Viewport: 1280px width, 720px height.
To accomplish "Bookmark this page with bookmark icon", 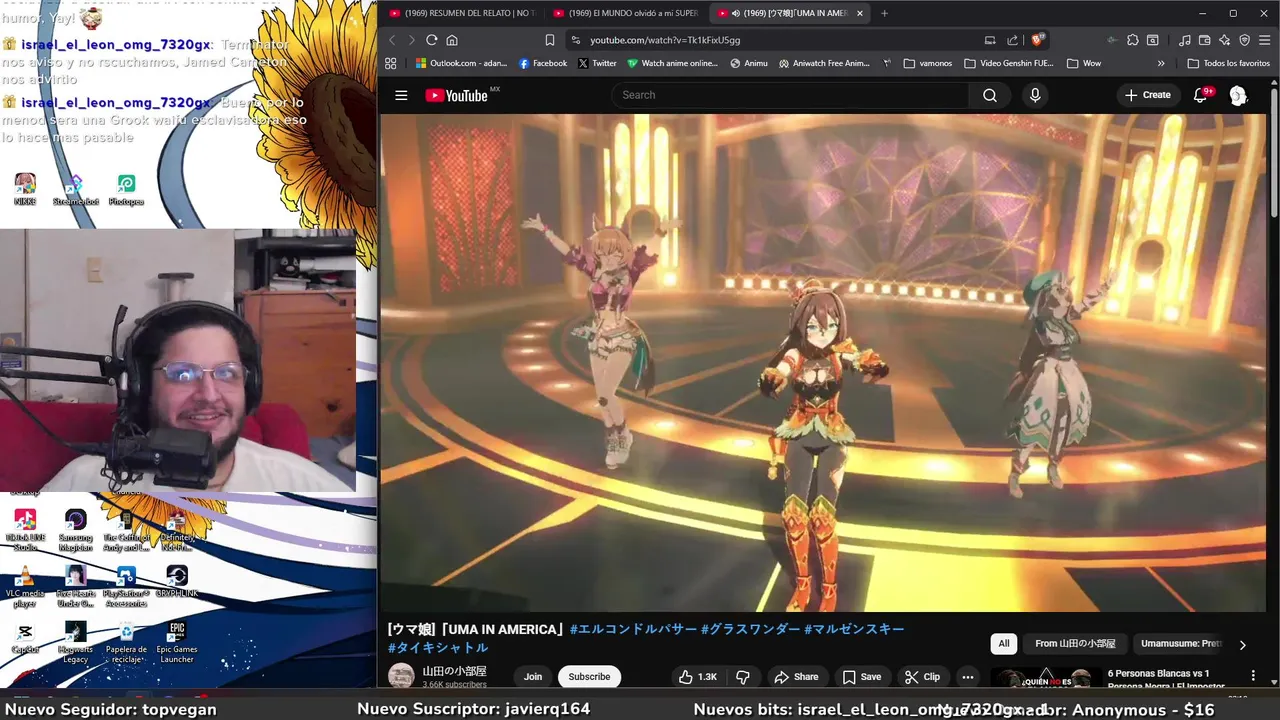I will coord(550,40).
